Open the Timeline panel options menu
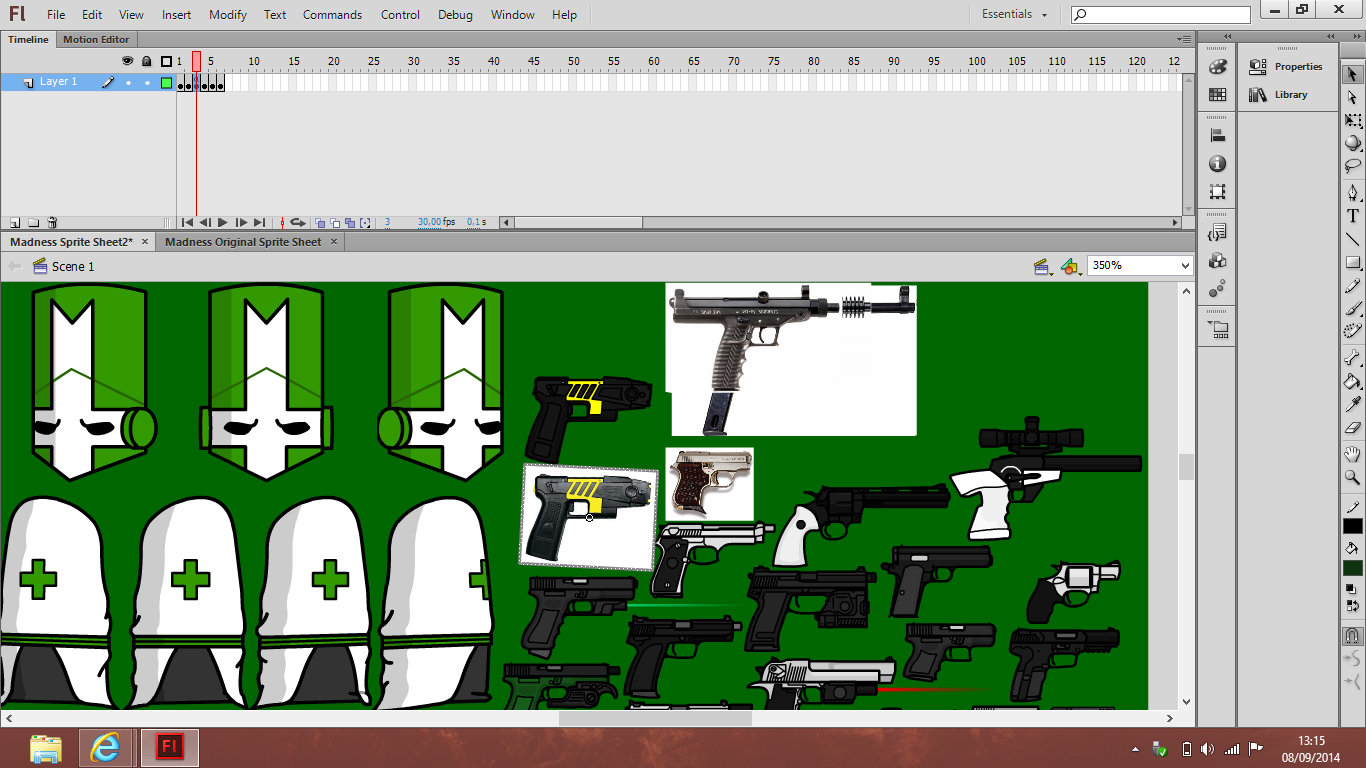The width and height of the screenshot is (1366, 768). (1185, 39)
